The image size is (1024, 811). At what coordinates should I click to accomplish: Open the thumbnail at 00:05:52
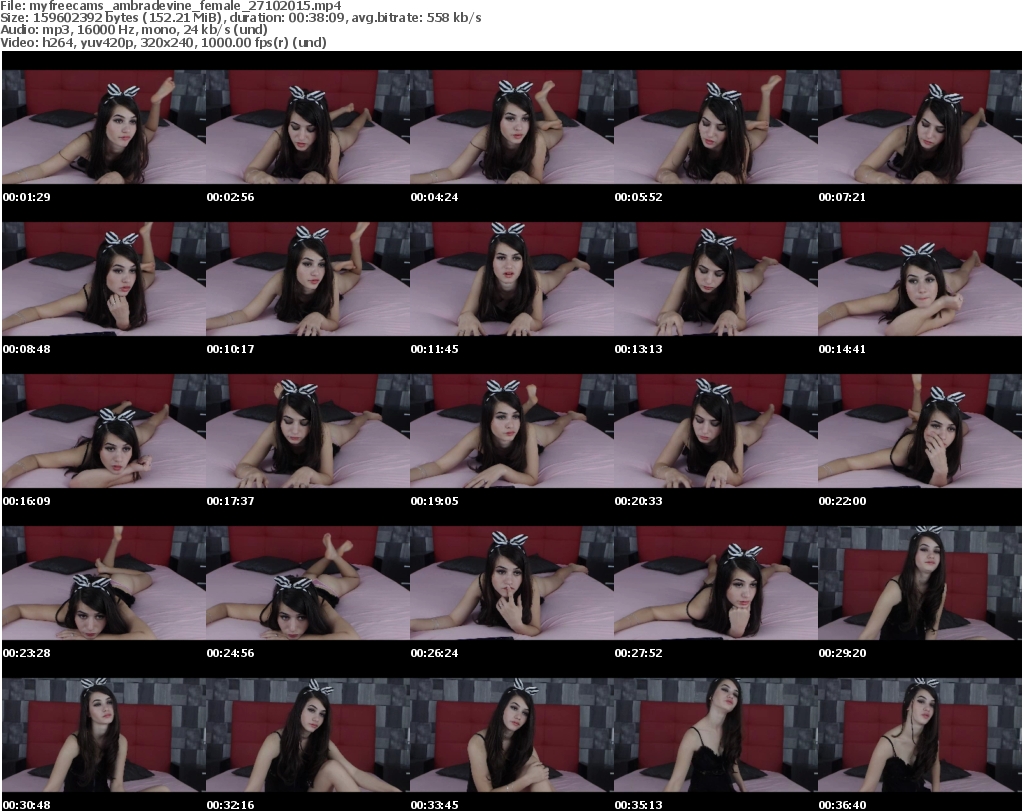tap(716, 127)
